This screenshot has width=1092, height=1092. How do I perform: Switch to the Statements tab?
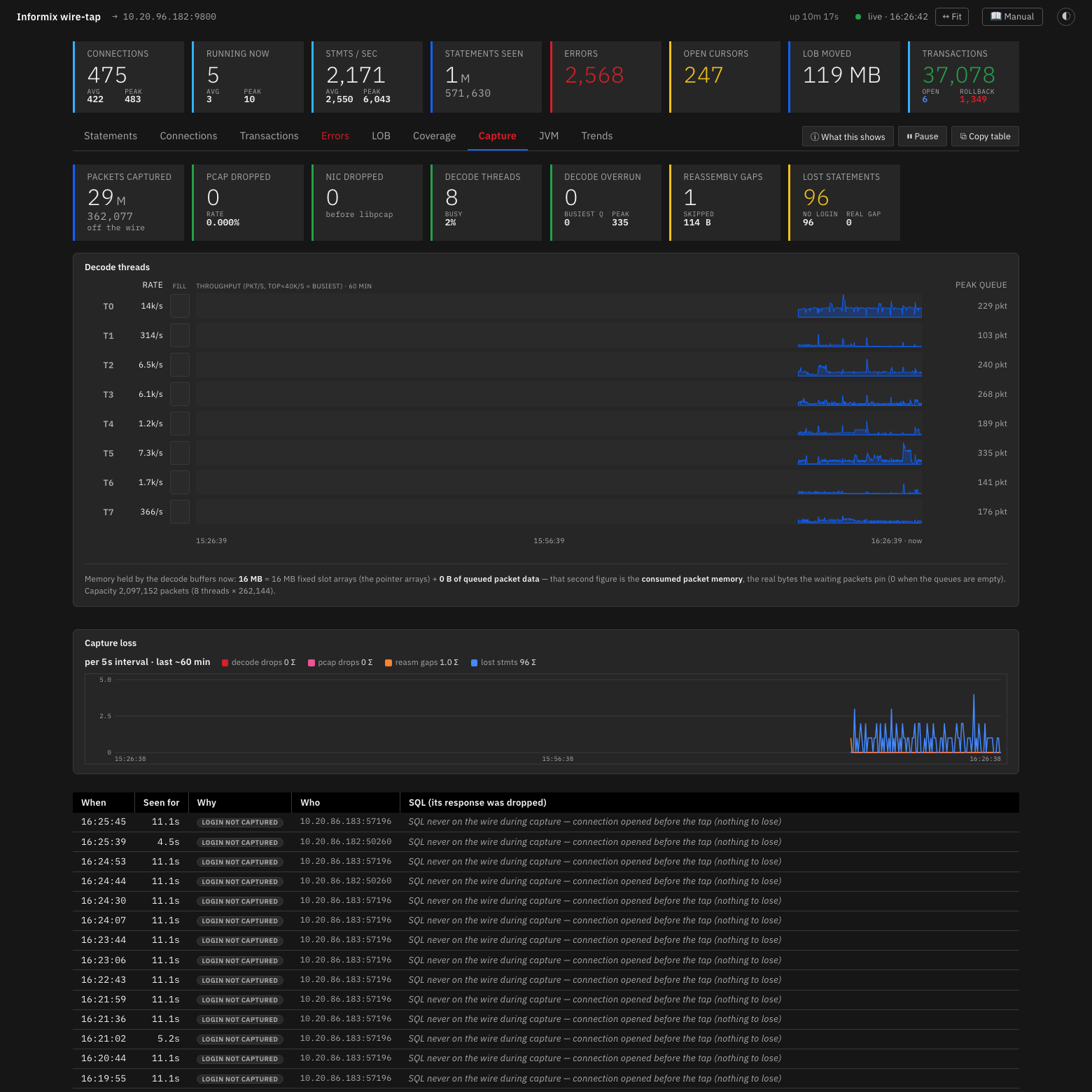tap(111, 136)
